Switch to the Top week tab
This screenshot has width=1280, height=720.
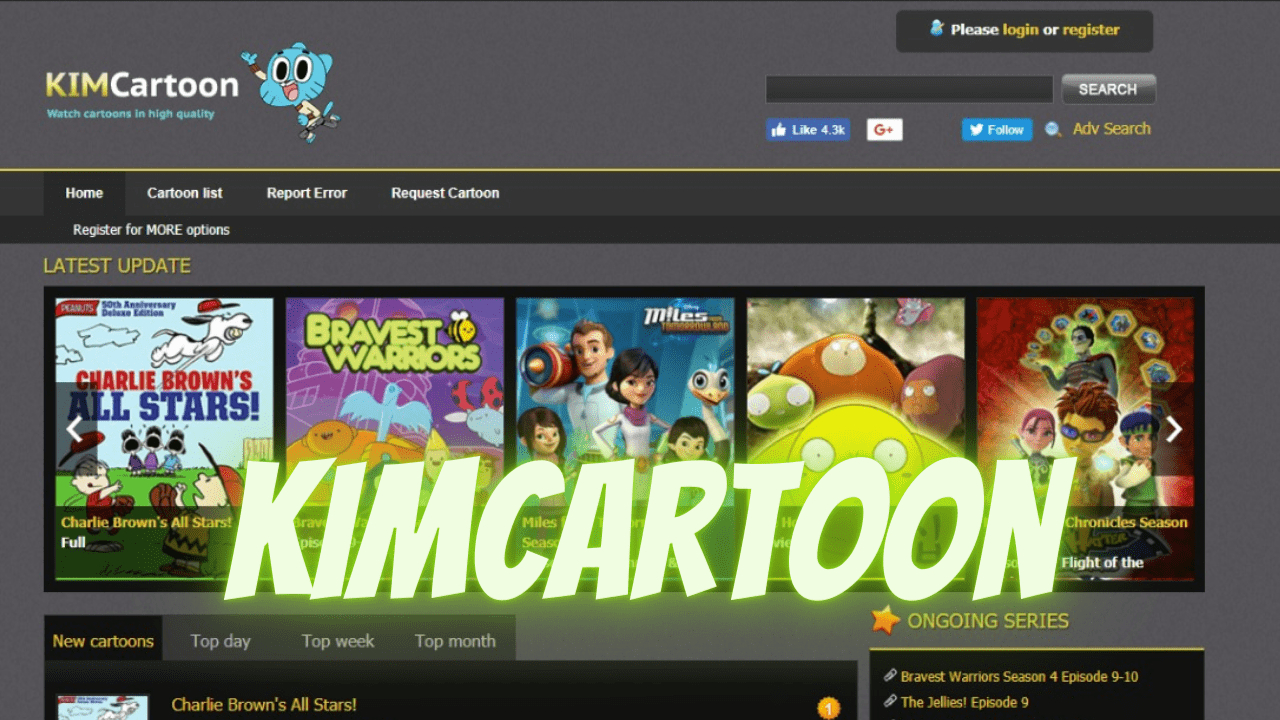(x=338, y=641)
